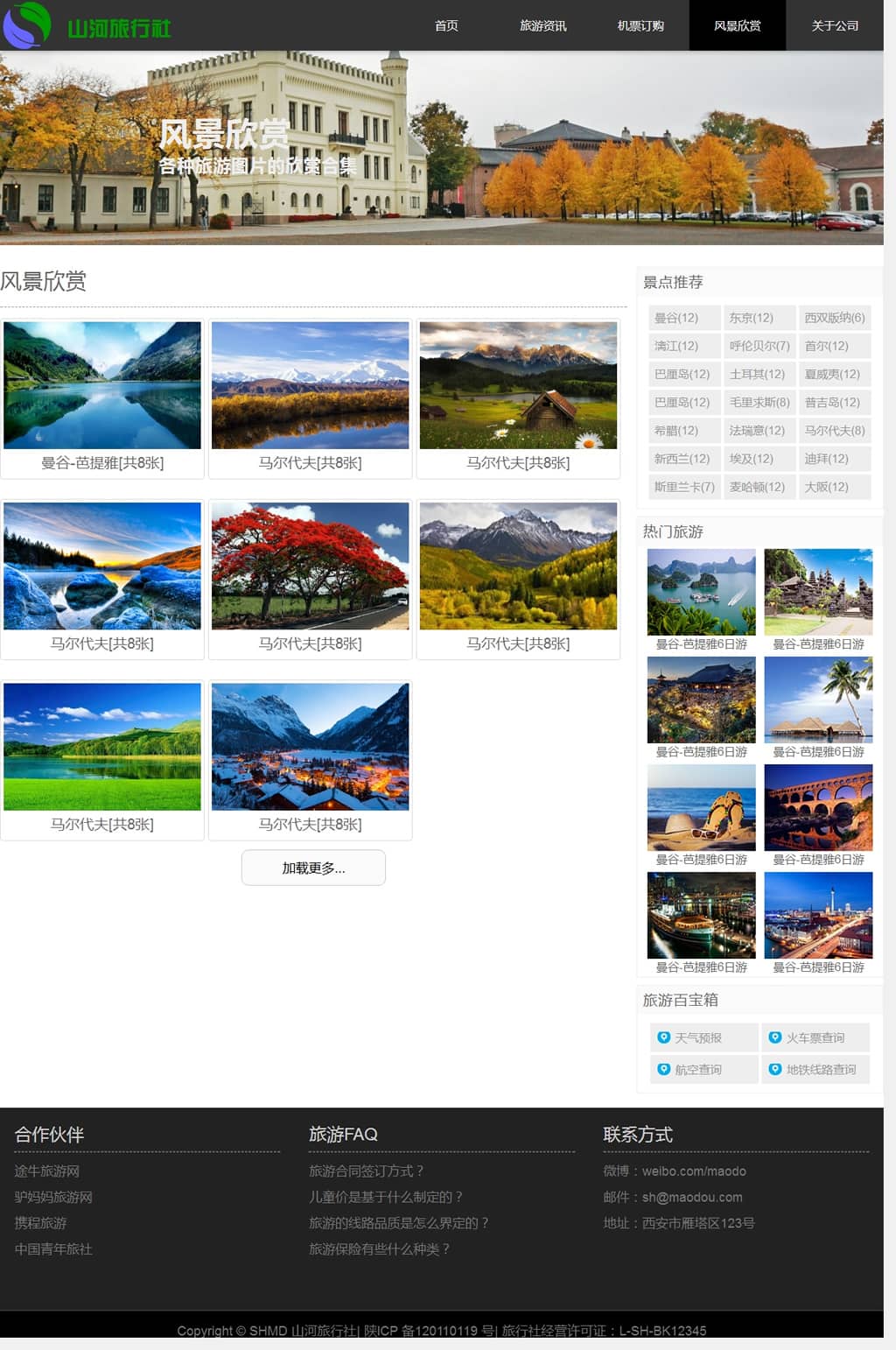Go to the 旅游资讯 navigation tab

point(542,25)
